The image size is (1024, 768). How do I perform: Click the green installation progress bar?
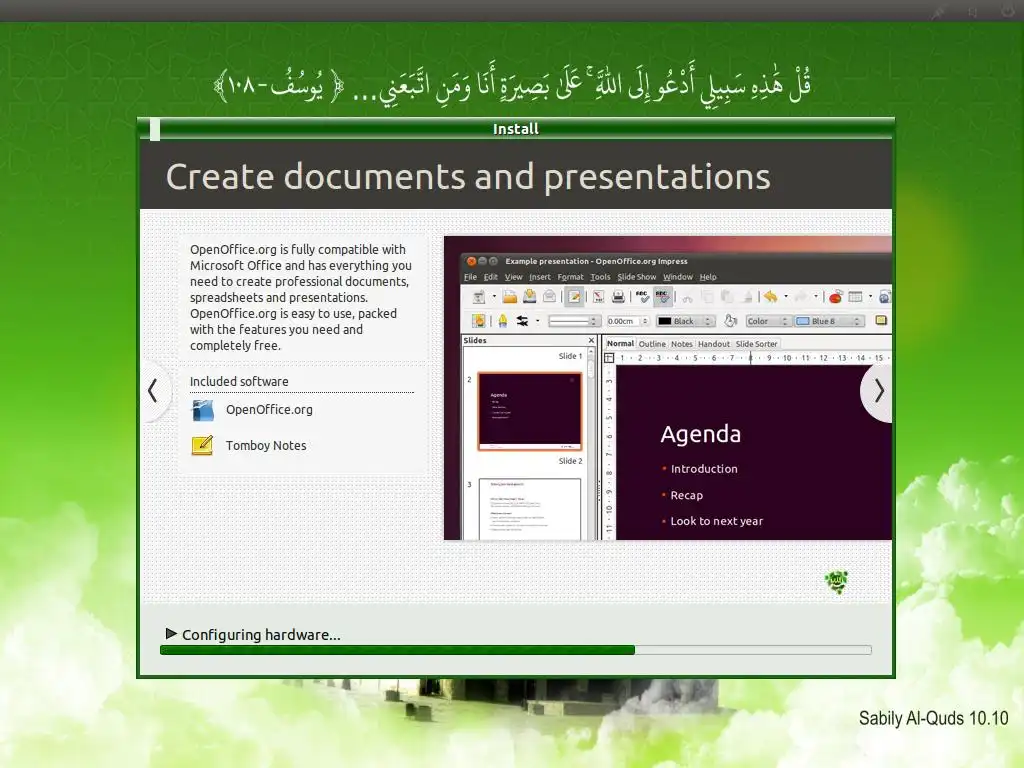(515, 650)
